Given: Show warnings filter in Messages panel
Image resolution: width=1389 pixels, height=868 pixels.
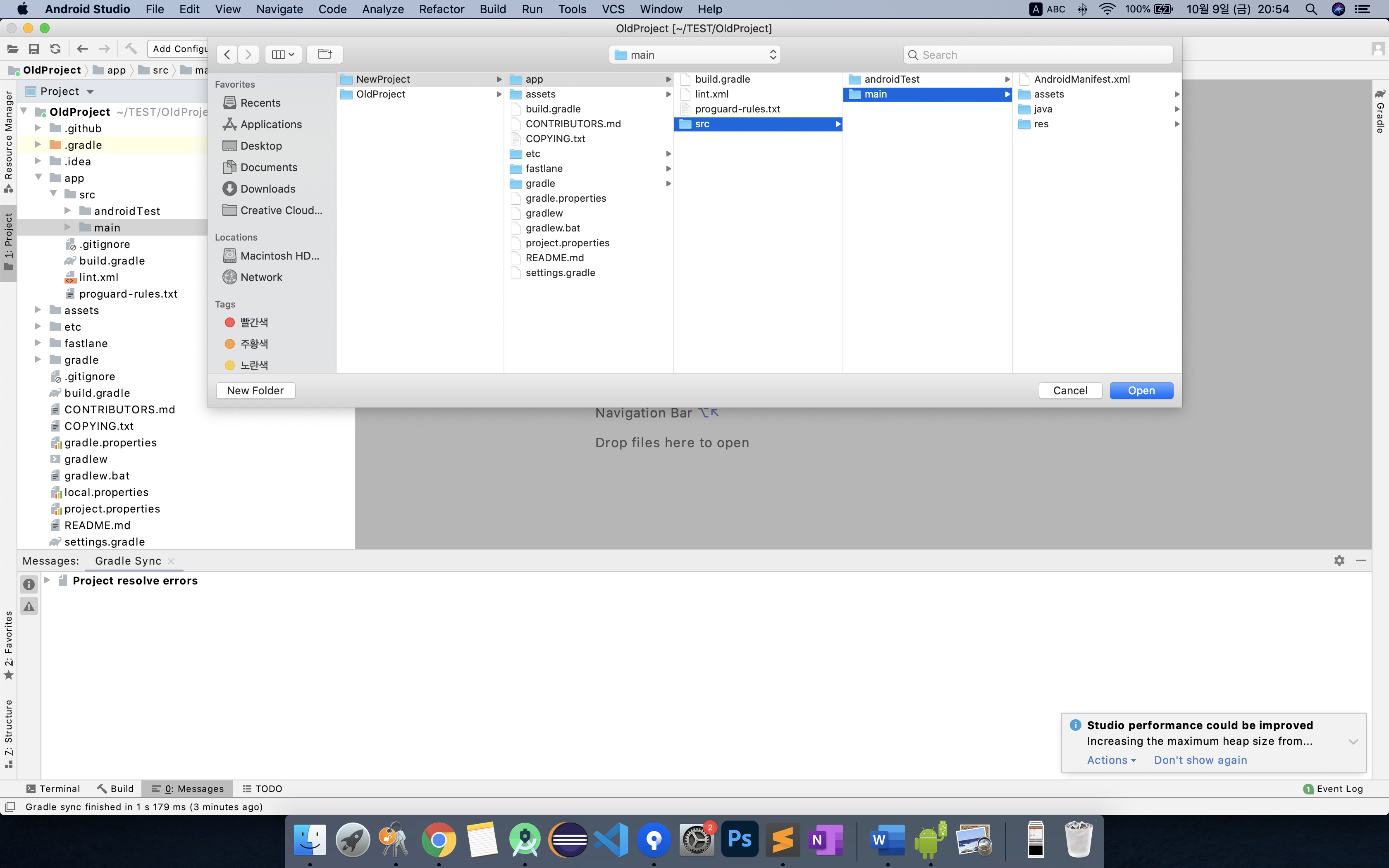Looking at the screenshot, I should [x=29, y=606].
